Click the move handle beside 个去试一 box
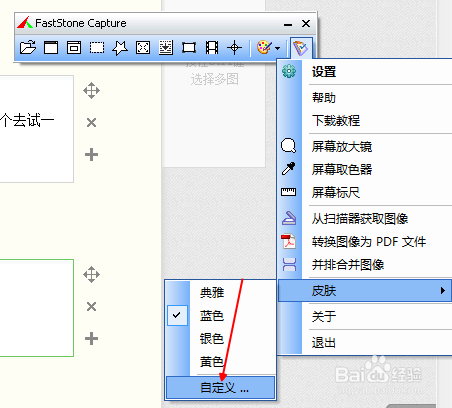The width and height of the screenshot is (452, 408). point(91,91)
